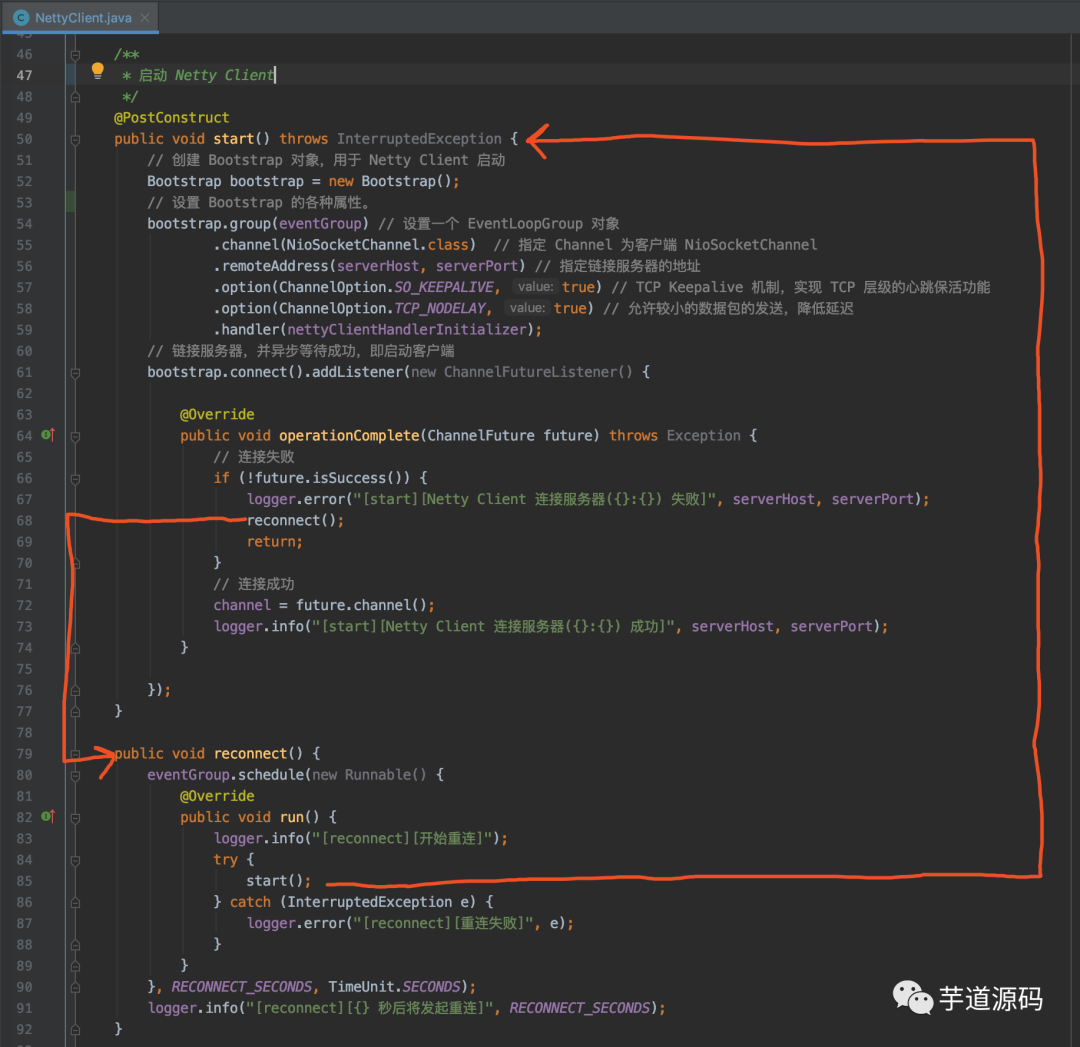Click the fold end marker on line 74
Viewport: 1080px width, 1047px height.
[x=75, y=648]
